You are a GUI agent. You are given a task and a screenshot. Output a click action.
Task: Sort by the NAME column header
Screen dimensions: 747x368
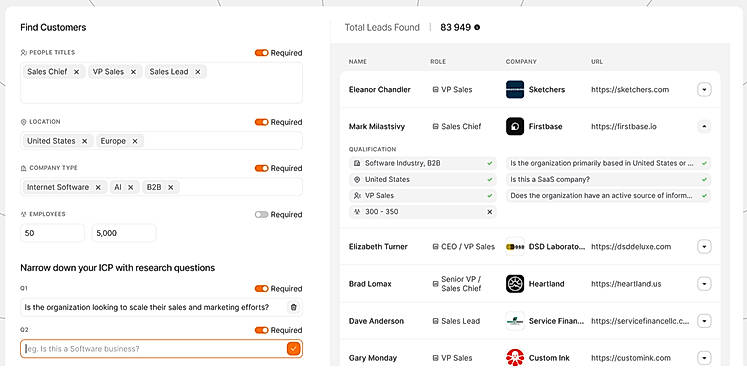coord(358,62)
